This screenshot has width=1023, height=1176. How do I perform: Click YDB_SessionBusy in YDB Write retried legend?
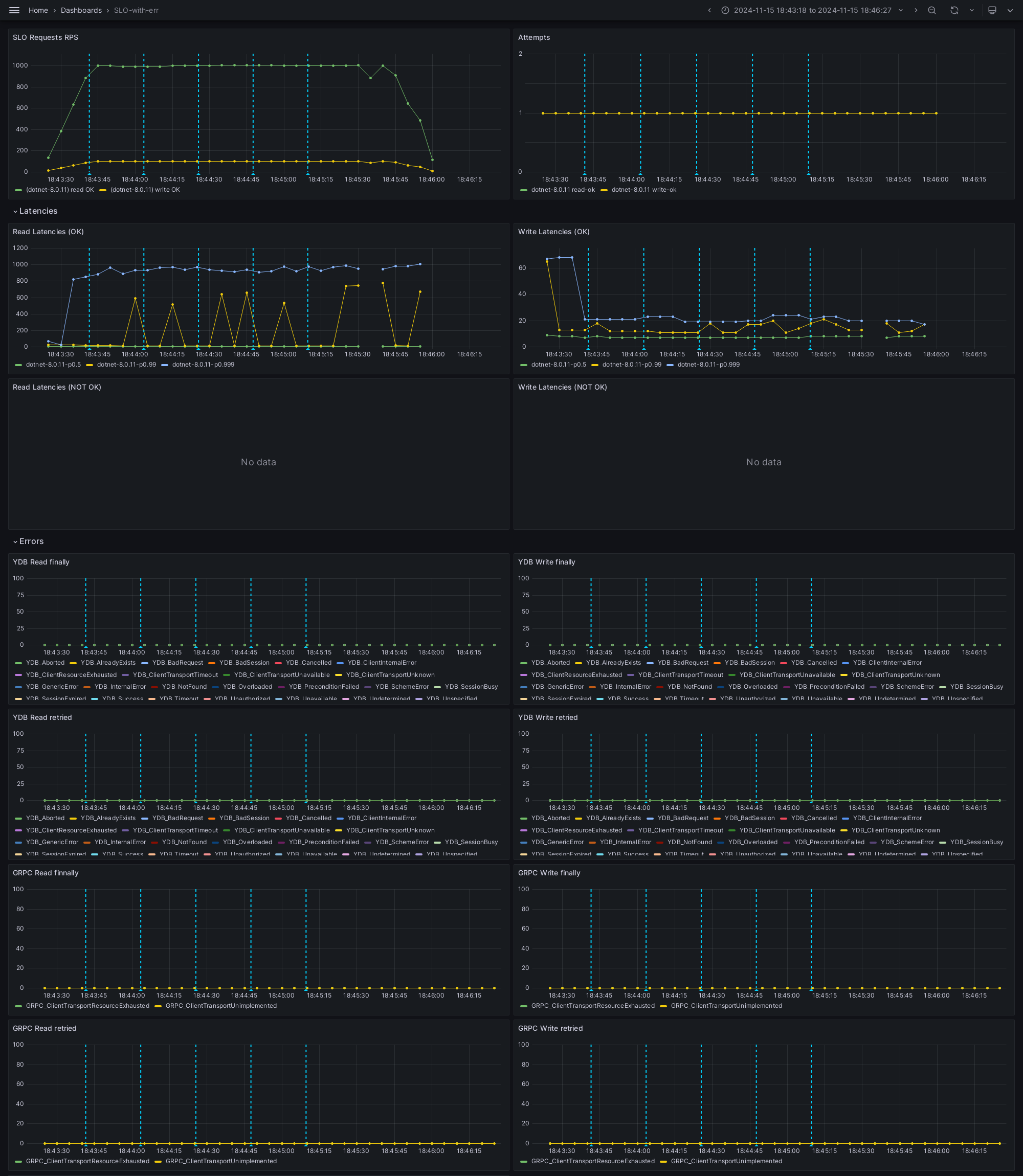[x=977, y=842]
